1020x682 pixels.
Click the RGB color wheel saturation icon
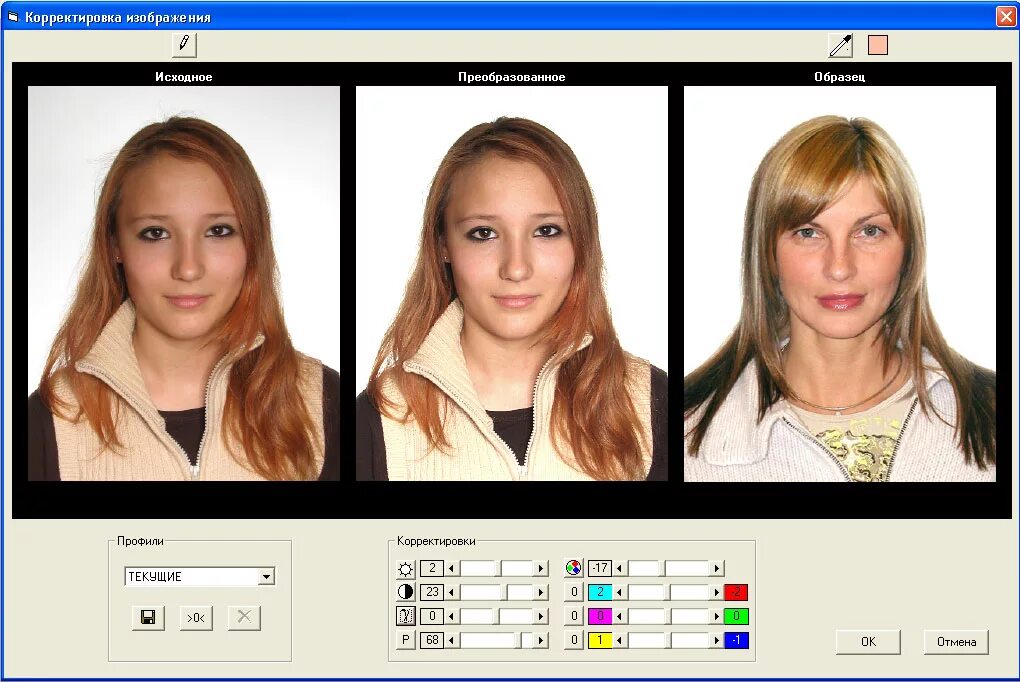tap(574, 568)
